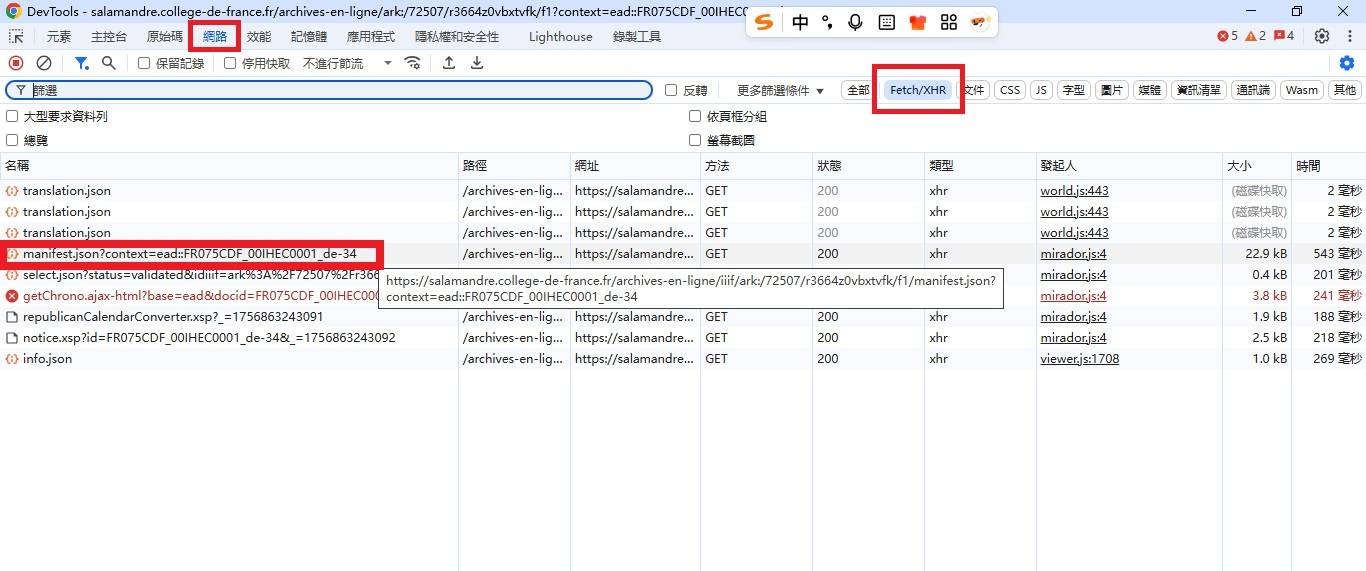Select the CSS filter button
The height and width of the screenshot is (571, 1366).
click(x=1010, y=90)
